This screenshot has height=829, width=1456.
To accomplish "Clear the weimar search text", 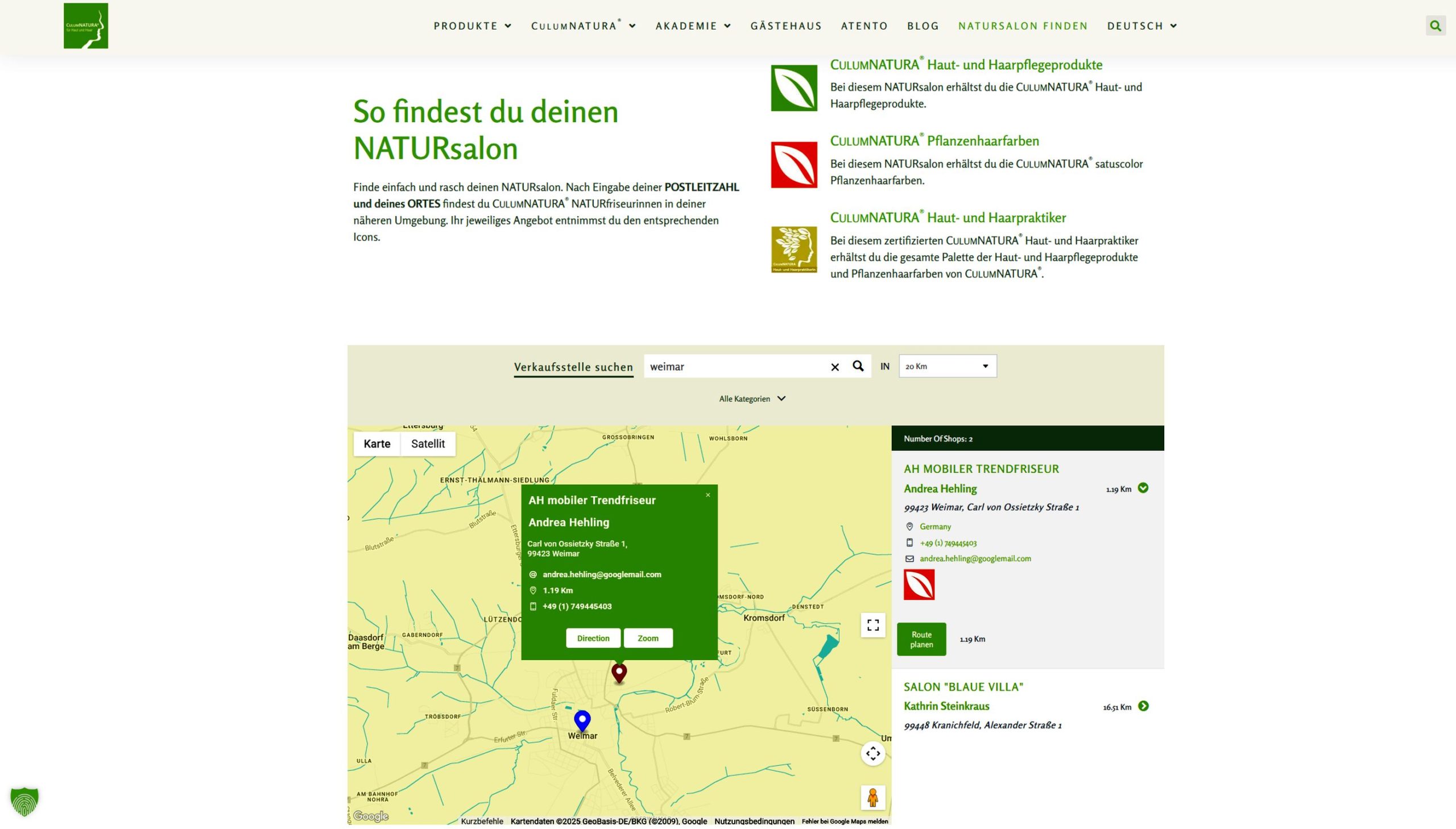I will tap(835, 367).
